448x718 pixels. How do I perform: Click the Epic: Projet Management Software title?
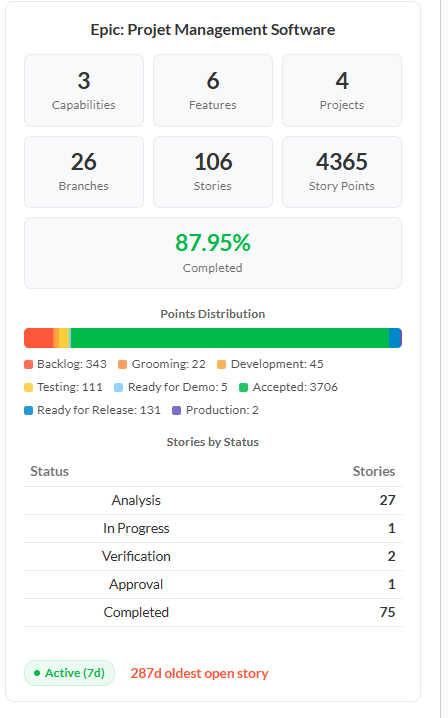coord(213,30)
